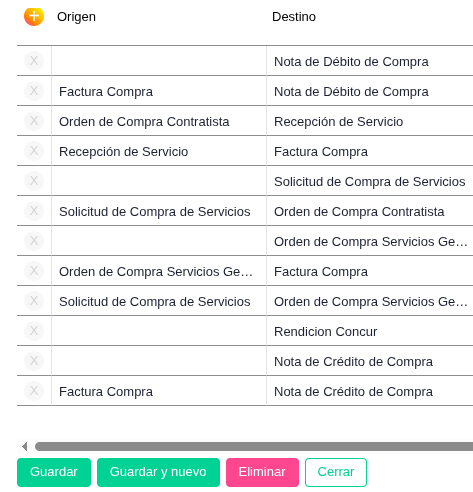Click the left scroll arrow of horizontal scrollbar
473x492 pixels.
tap(24, 446)
